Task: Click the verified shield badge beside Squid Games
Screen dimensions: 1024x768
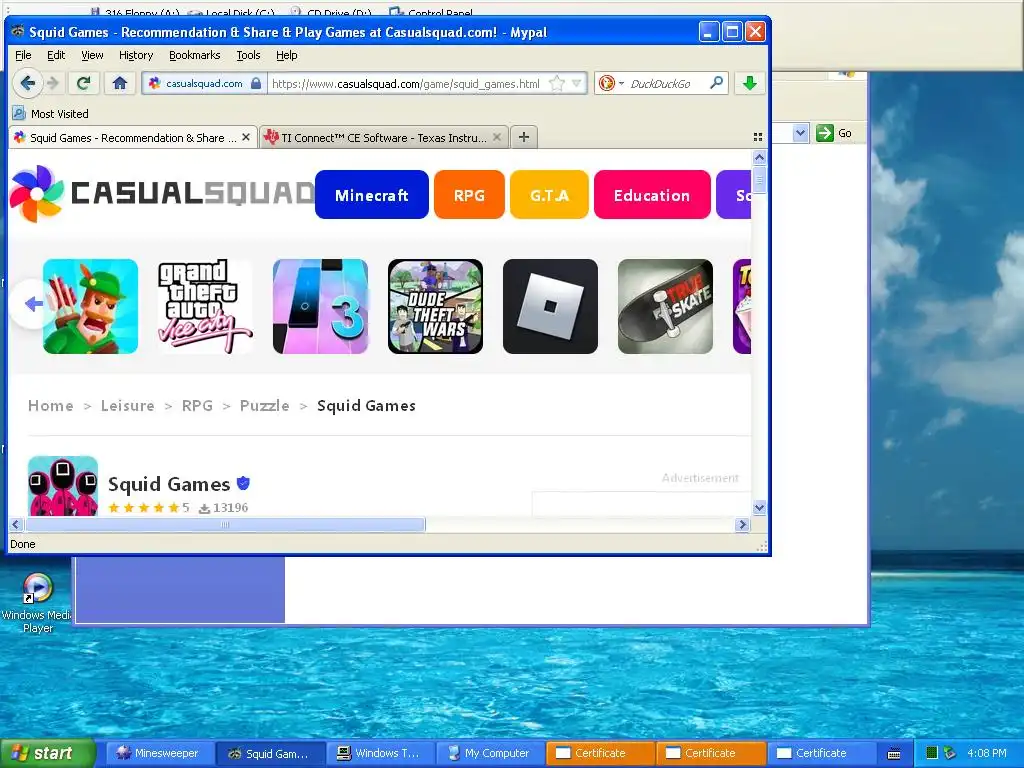Action: coord(243,483)
